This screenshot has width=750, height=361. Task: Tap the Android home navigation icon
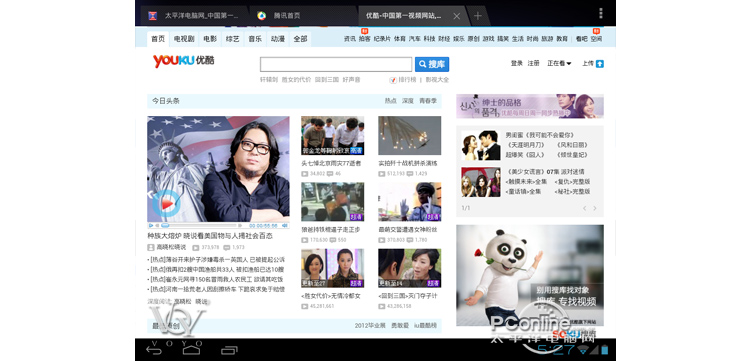(191, 350)
